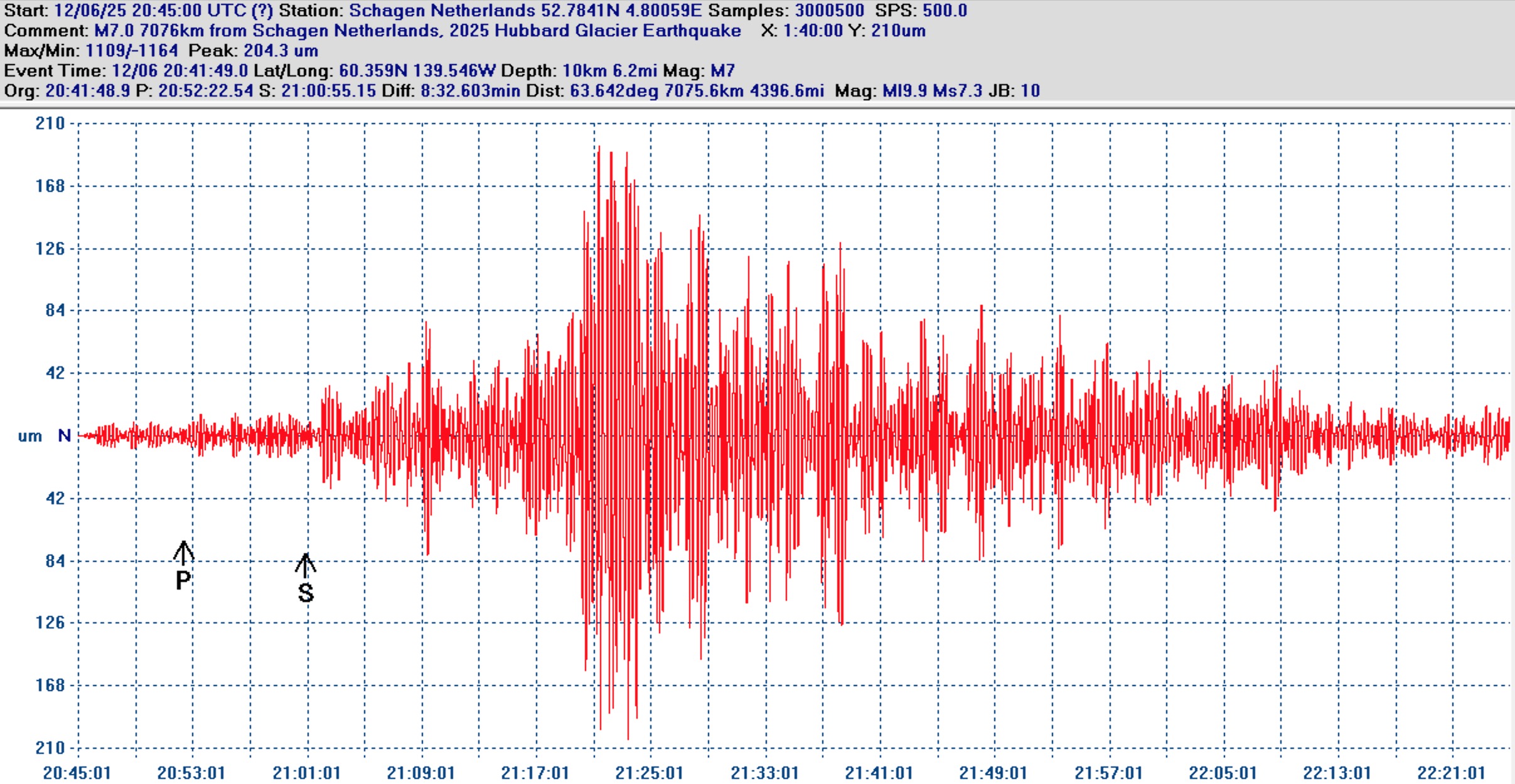Click the 'N' channel label

click(x=64, y=435)
